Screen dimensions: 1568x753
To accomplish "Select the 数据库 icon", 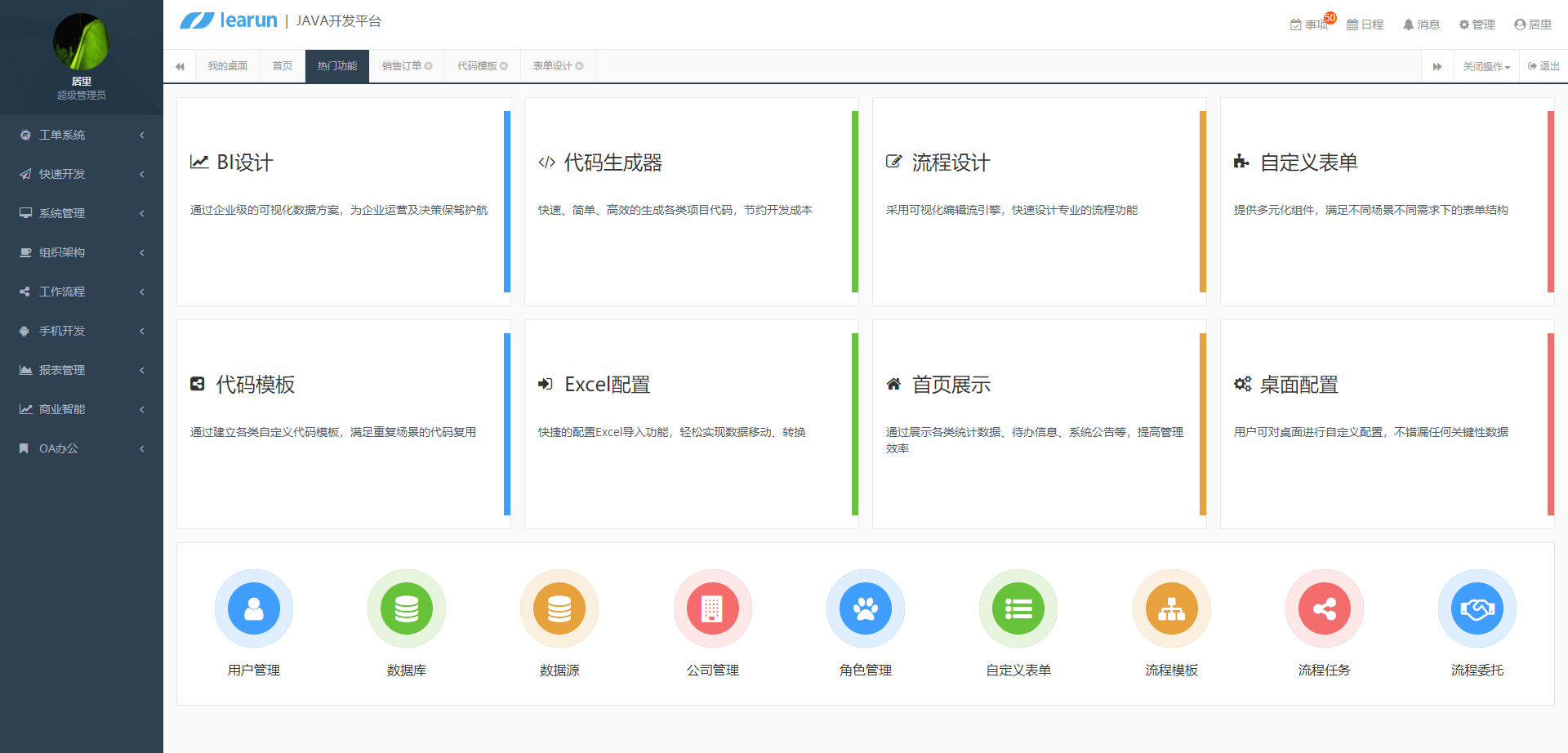I will tap(406, 608).
